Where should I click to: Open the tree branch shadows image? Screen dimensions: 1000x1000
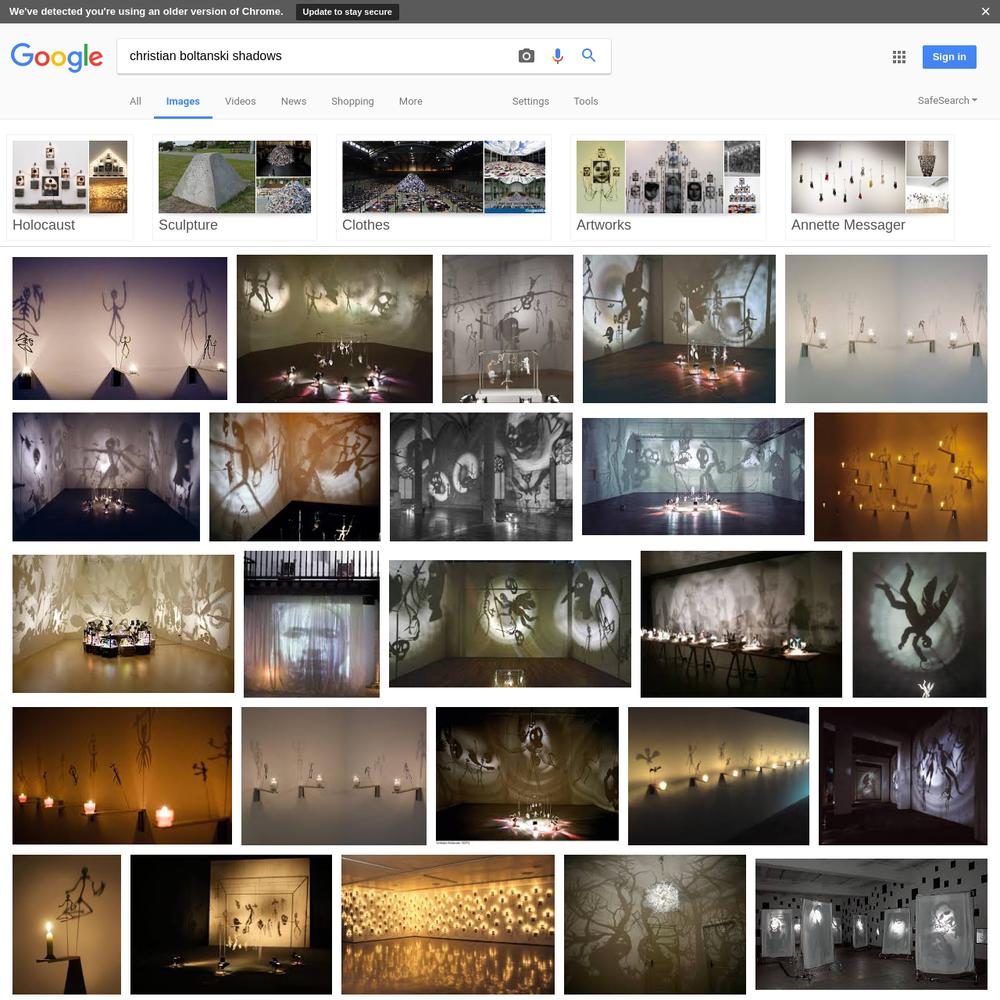[x=654, y=924]
